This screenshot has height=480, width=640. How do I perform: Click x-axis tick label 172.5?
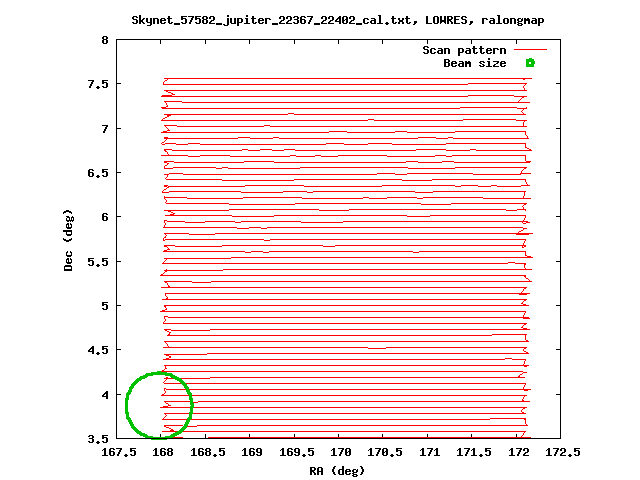coord(563,452)
